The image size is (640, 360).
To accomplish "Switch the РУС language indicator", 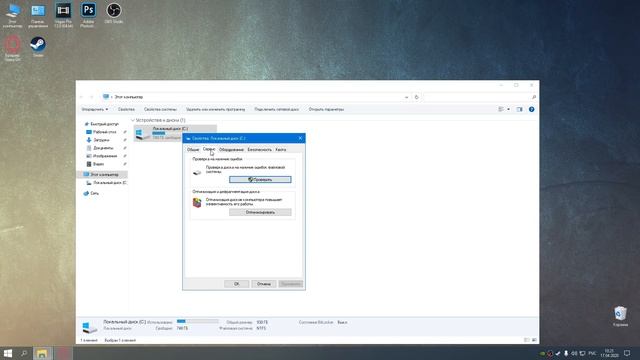I will 592,353.
